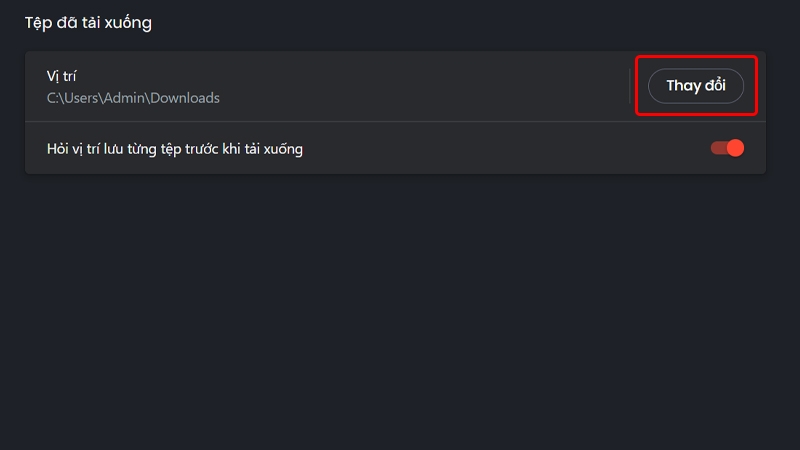Click the C:\Users\Admin\Downloads path text
Screen dimensions: 800x450
click(x=133, y=98)
